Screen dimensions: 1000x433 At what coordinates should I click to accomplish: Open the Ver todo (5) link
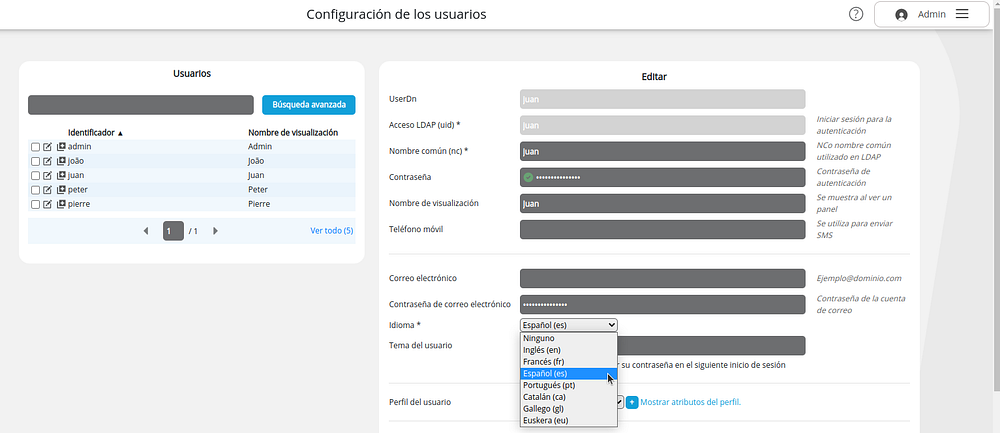click(x=332, y=231)
